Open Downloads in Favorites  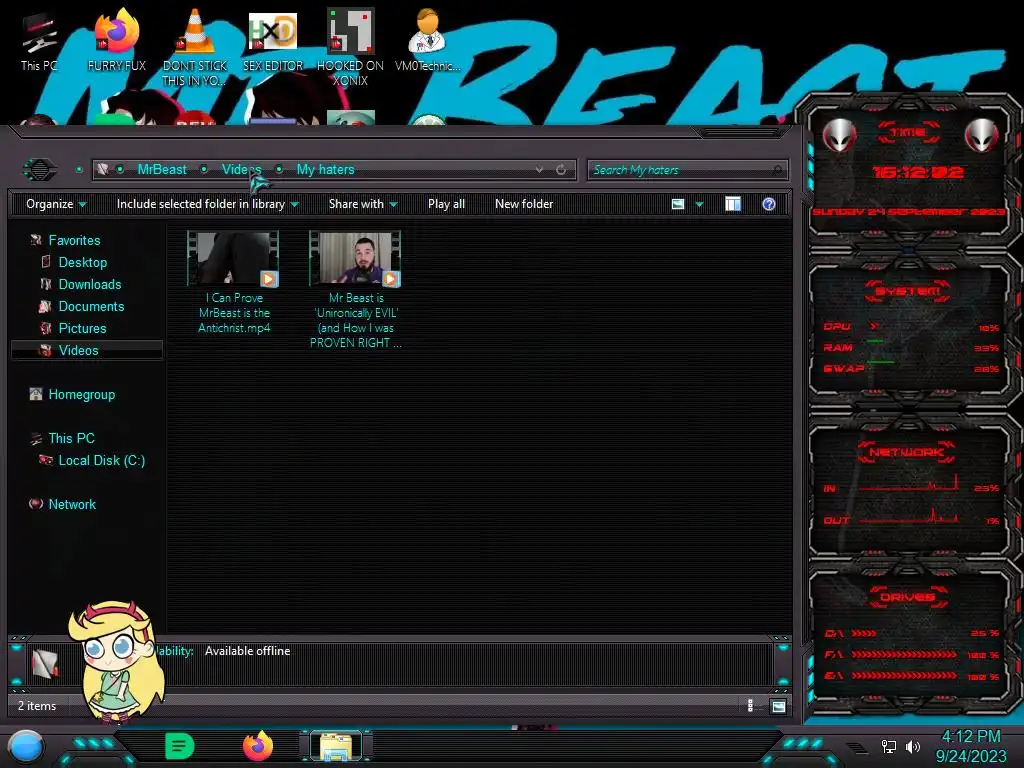pyautogui.click(x=89, y=285)
